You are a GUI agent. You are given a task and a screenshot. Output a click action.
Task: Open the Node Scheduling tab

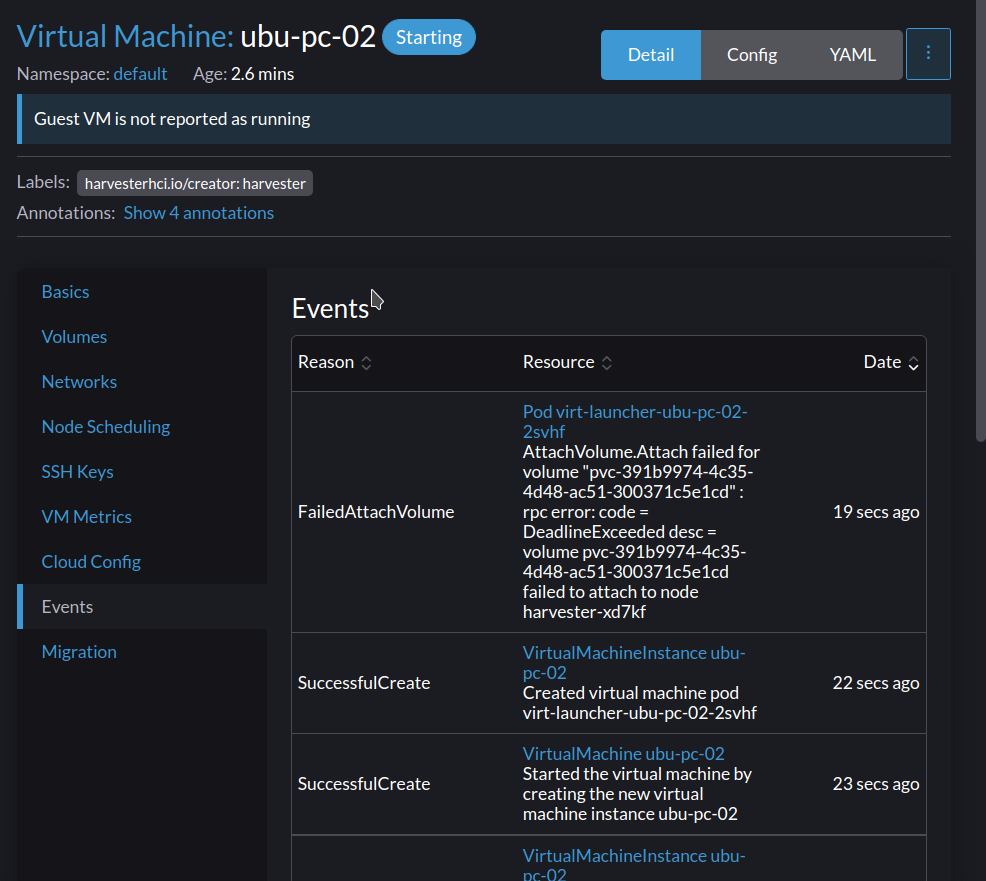(106, 426)
